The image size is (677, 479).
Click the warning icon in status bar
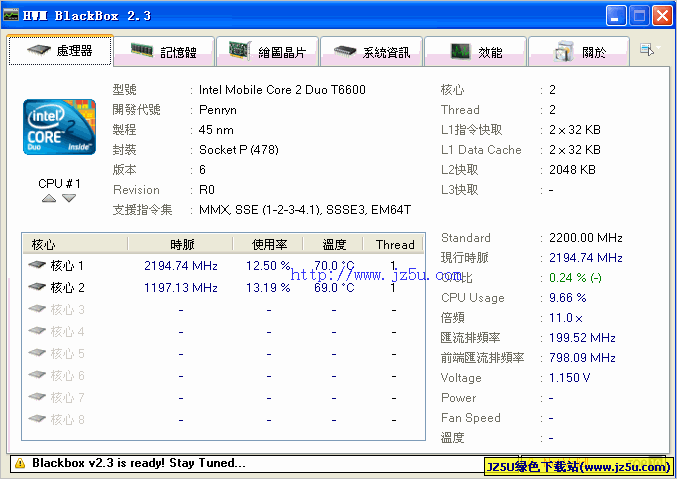[x=20, y=463]
